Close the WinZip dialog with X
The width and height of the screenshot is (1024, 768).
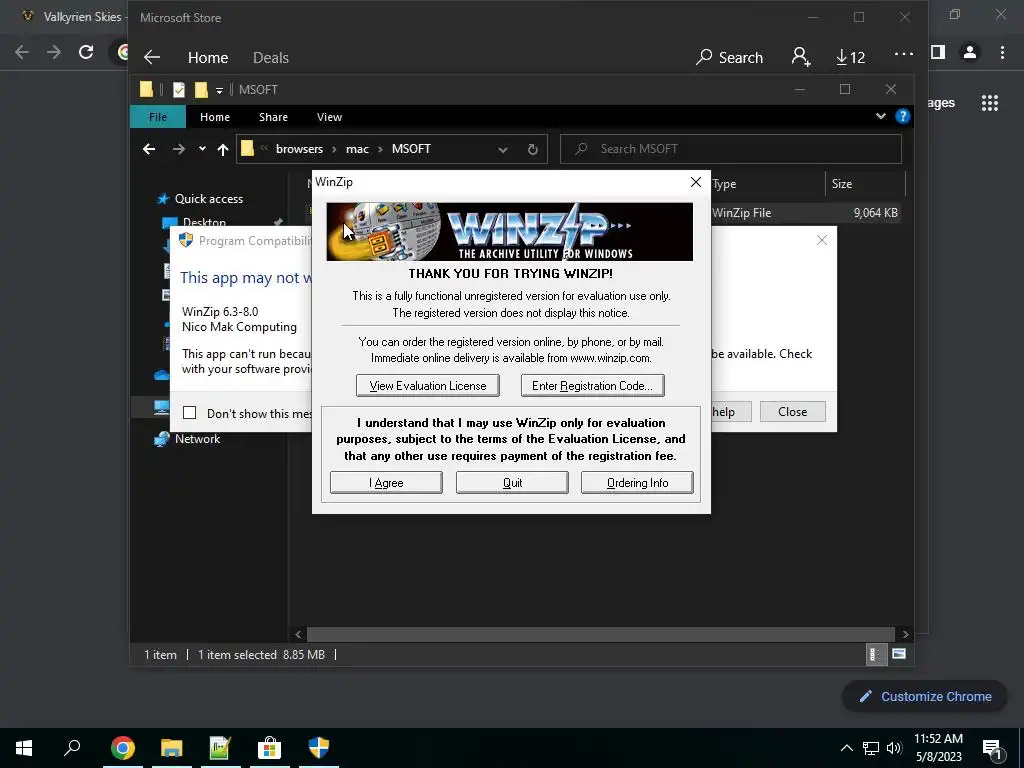696,182
